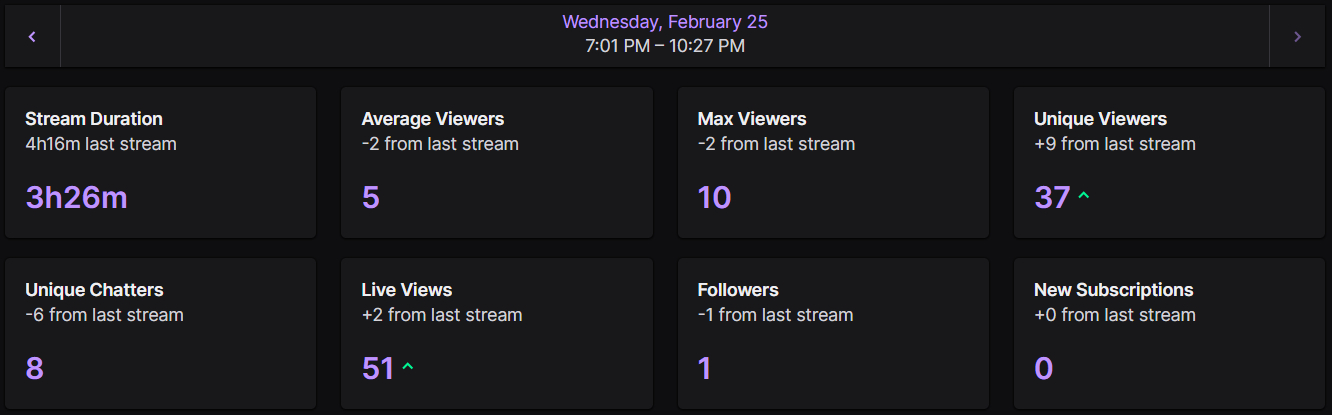
Task: Select the Stream Duration stat card
Action: coord(160,163)
